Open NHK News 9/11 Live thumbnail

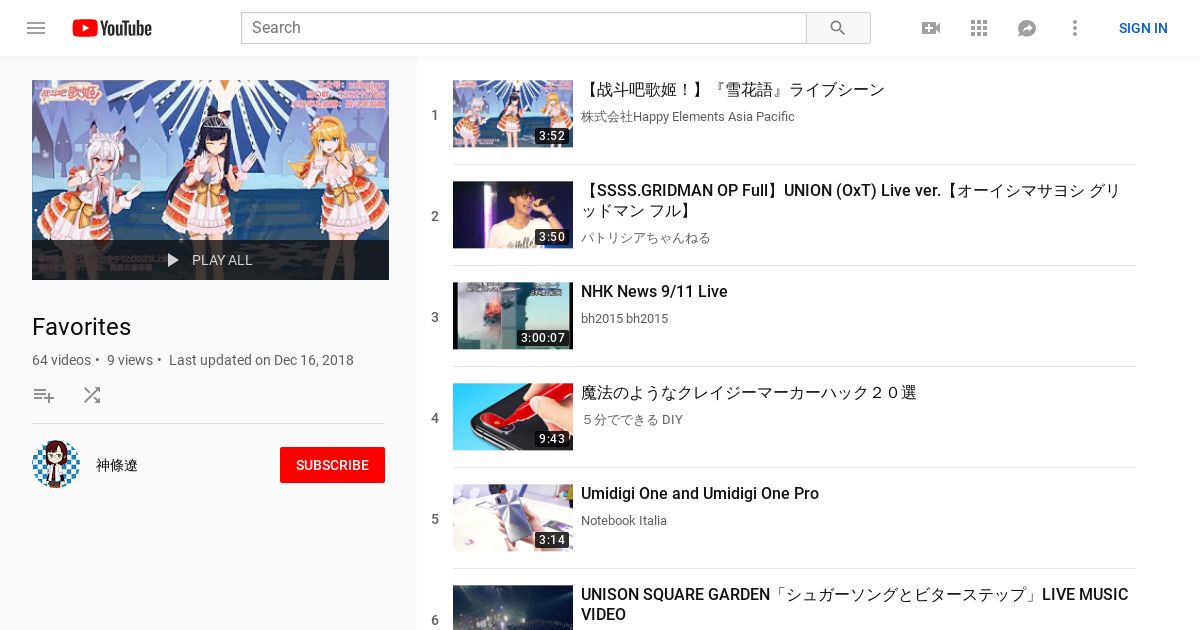click(513, 316)
